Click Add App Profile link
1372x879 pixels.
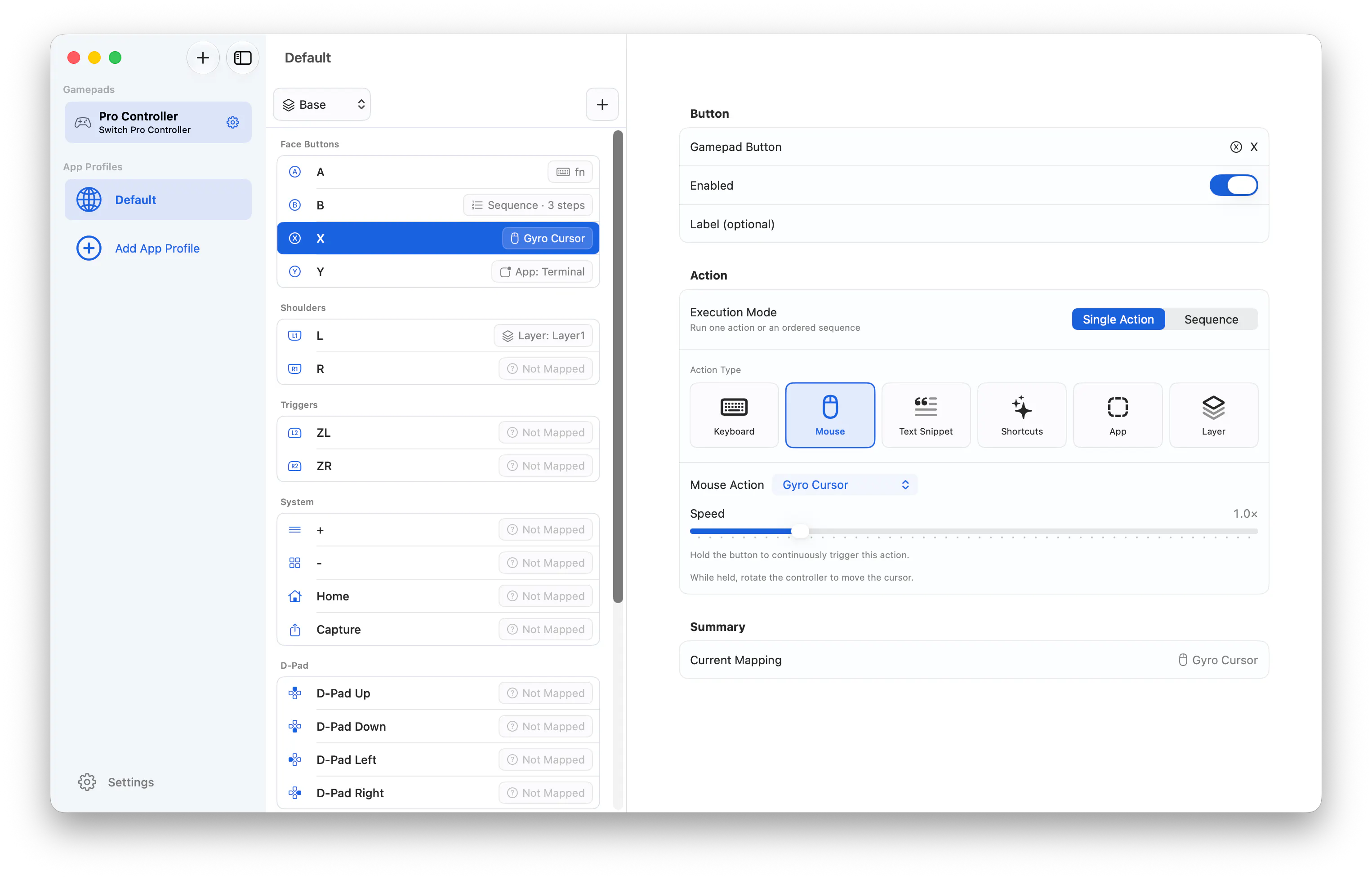pos(157,249)
